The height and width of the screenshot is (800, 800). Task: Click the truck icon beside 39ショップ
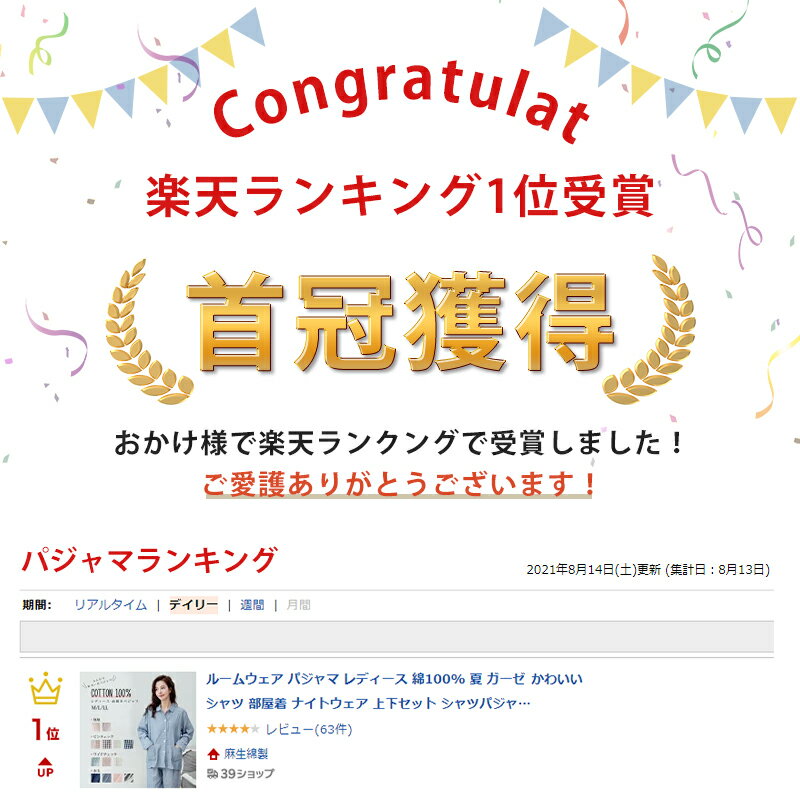212,773
